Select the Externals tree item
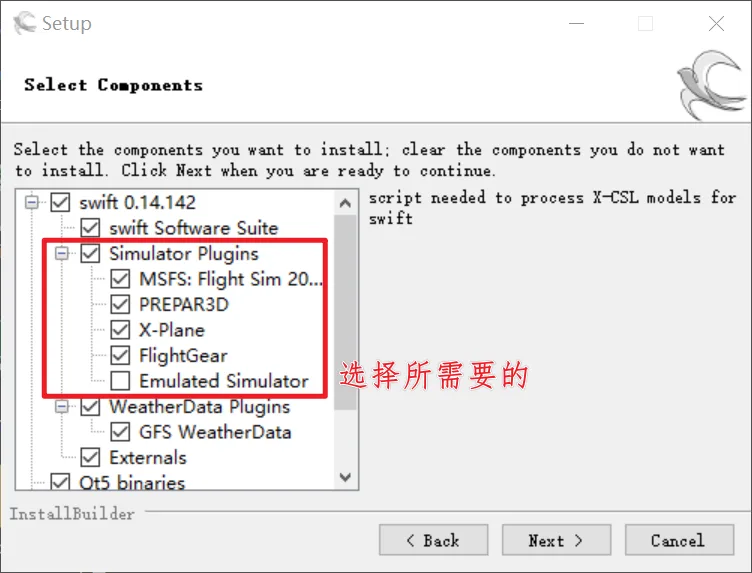Viewport: 752px width, 573px height. (148, 457)
